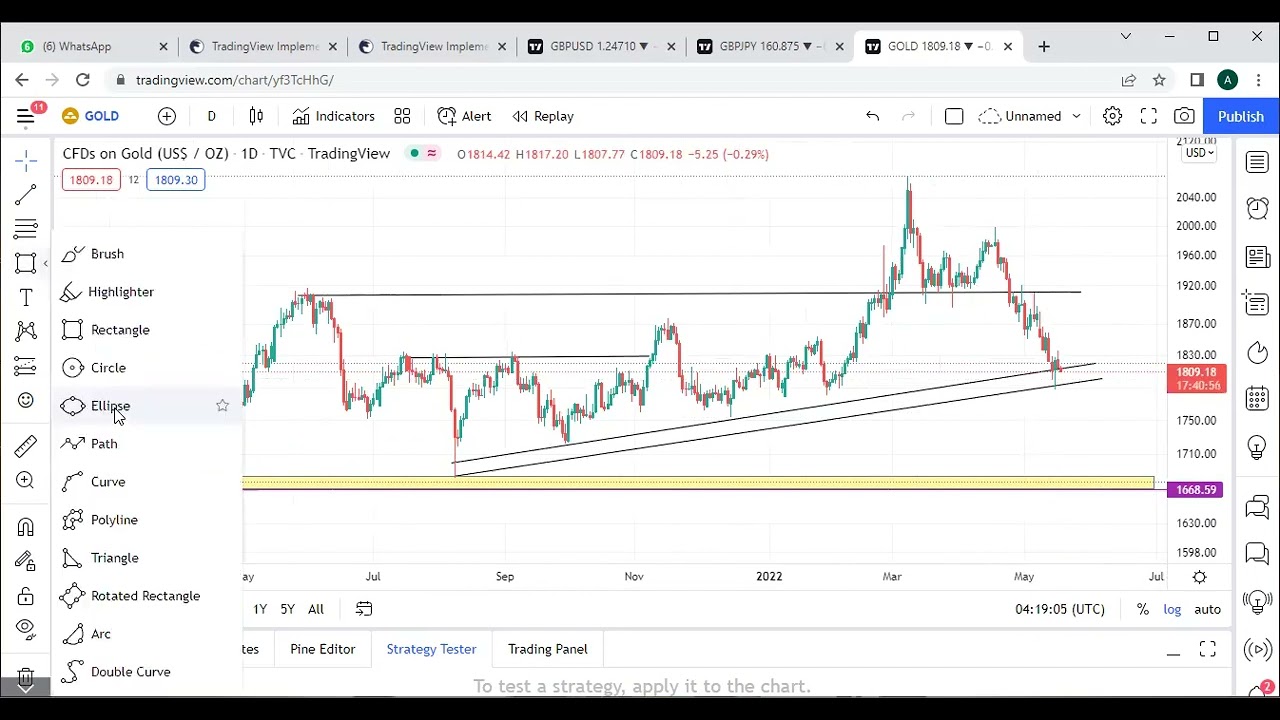Viewport: 1280px width, 720px height.
Task: Toggle auto scale
Action: pos(1207,609)
